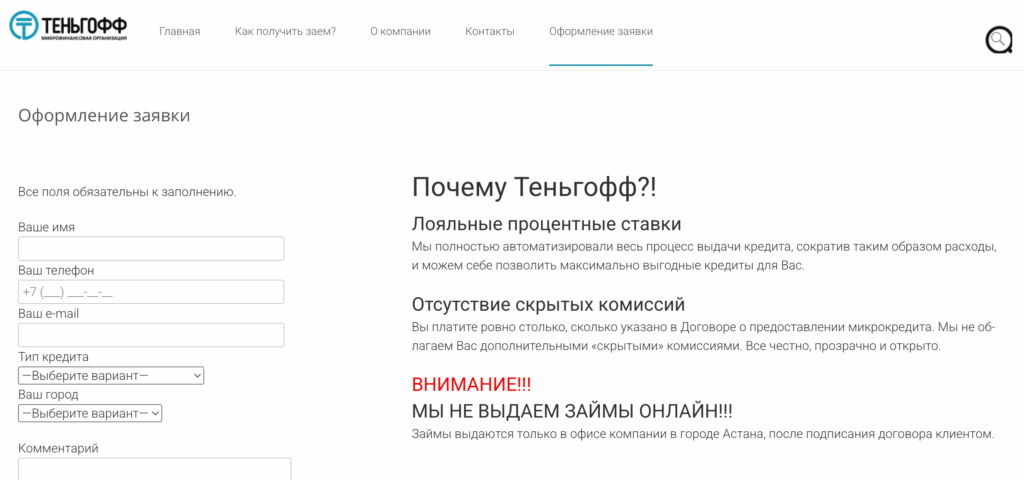Go to the Главная page
The height and width of the screenshot is (480, 1024).
click(180, 31)
